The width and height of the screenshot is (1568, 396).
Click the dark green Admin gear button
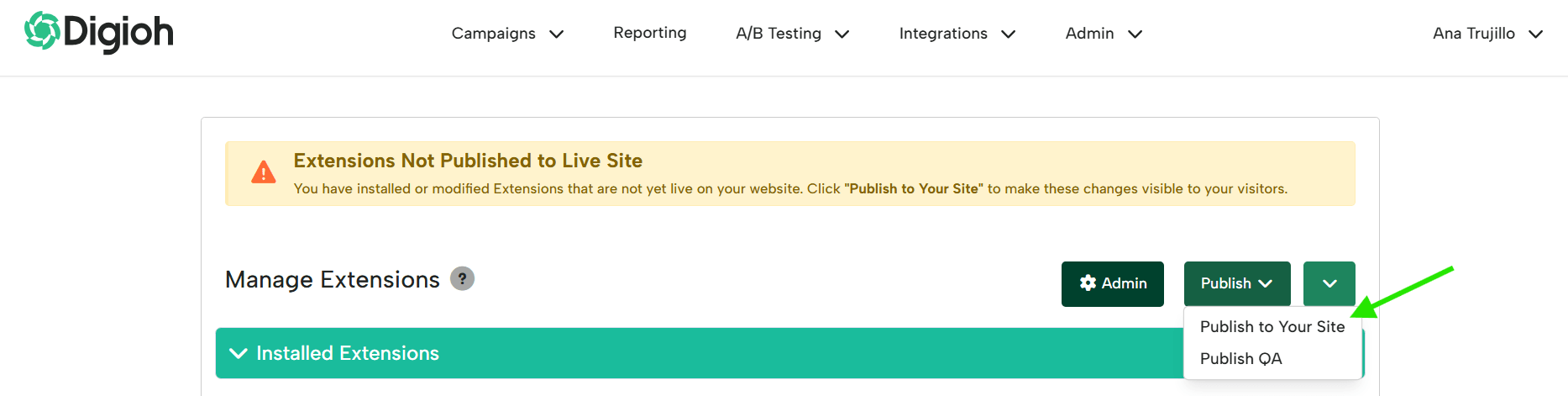coord(1112,284)
